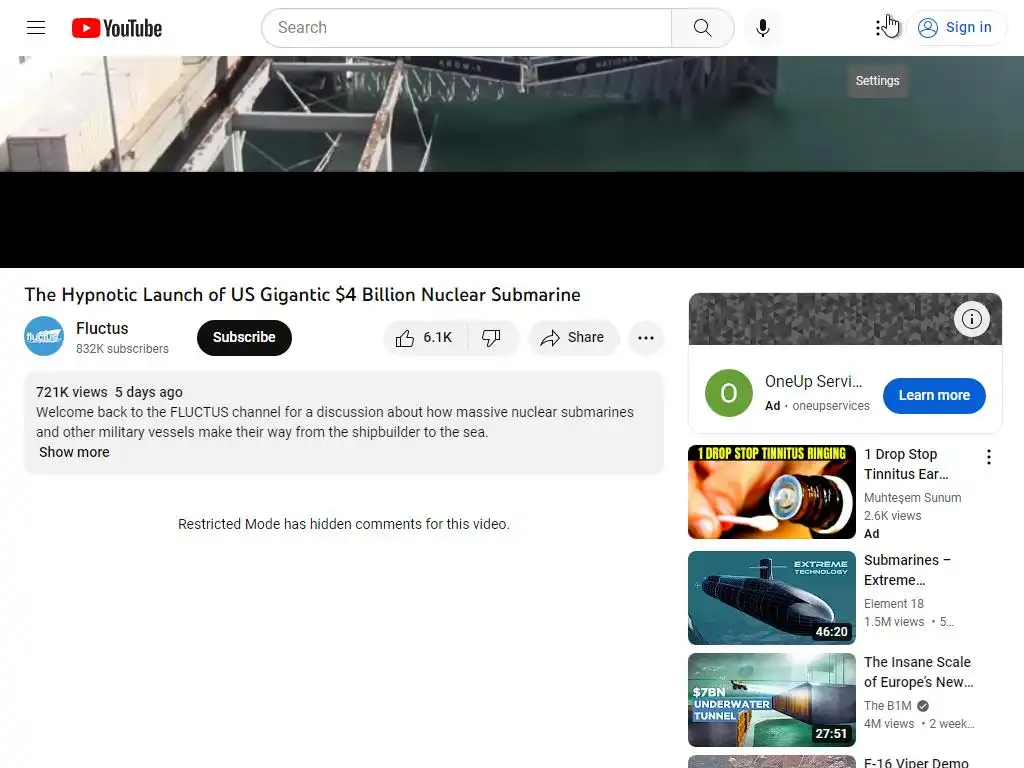This screenshot has height=768, width=1024.
Task: Open the hamburger guide menu
Action: [x=36, y=27]
